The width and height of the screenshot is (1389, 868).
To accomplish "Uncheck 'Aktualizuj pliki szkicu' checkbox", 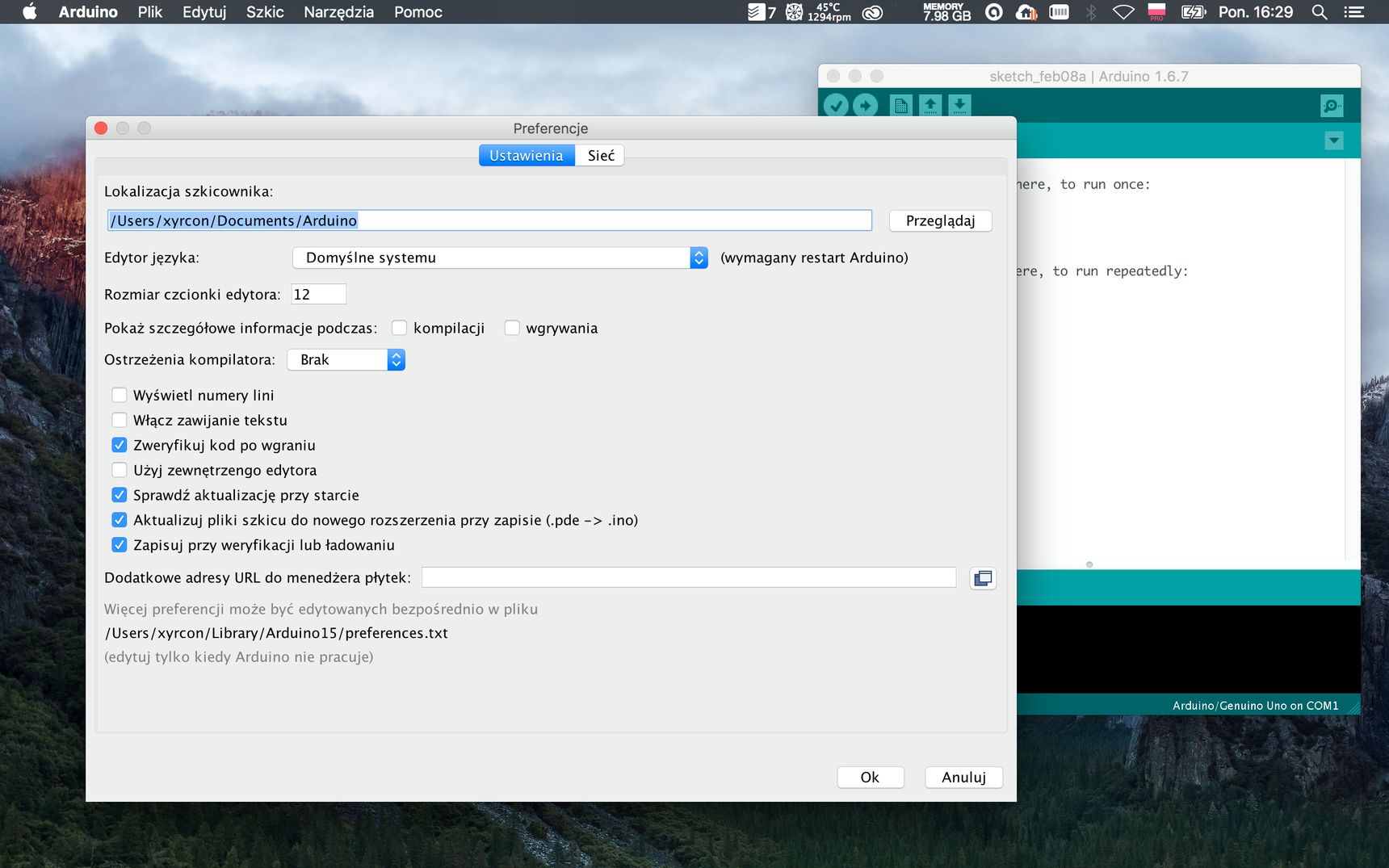I will (x=119, y=520).
